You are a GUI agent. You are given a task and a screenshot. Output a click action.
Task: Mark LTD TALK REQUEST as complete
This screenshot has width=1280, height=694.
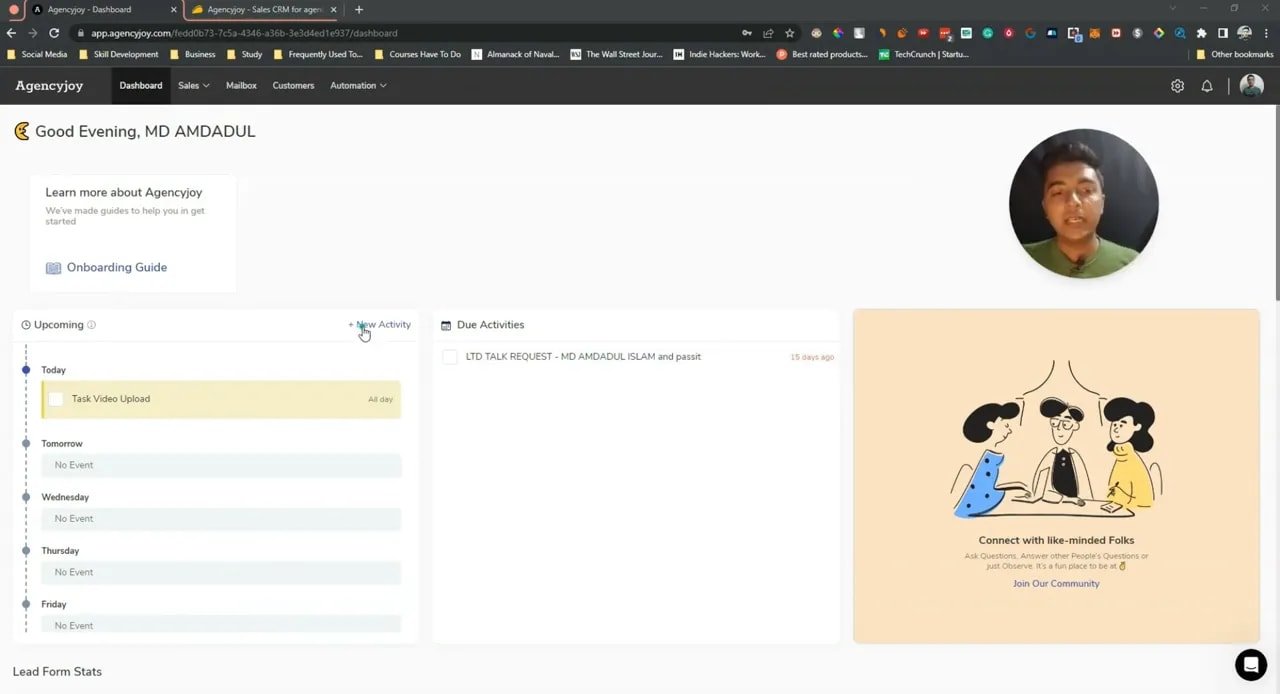point(449,356)
